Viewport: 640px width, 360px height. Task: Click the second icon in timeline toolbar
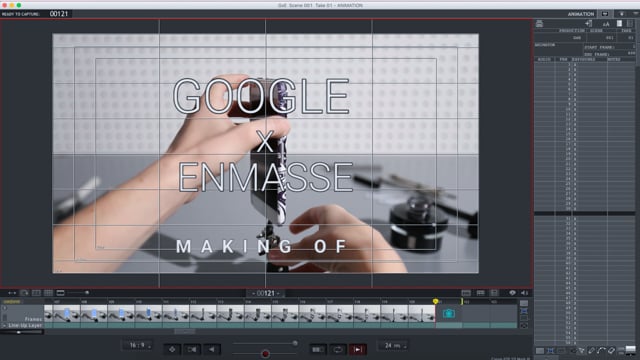(x=24, y=293)
